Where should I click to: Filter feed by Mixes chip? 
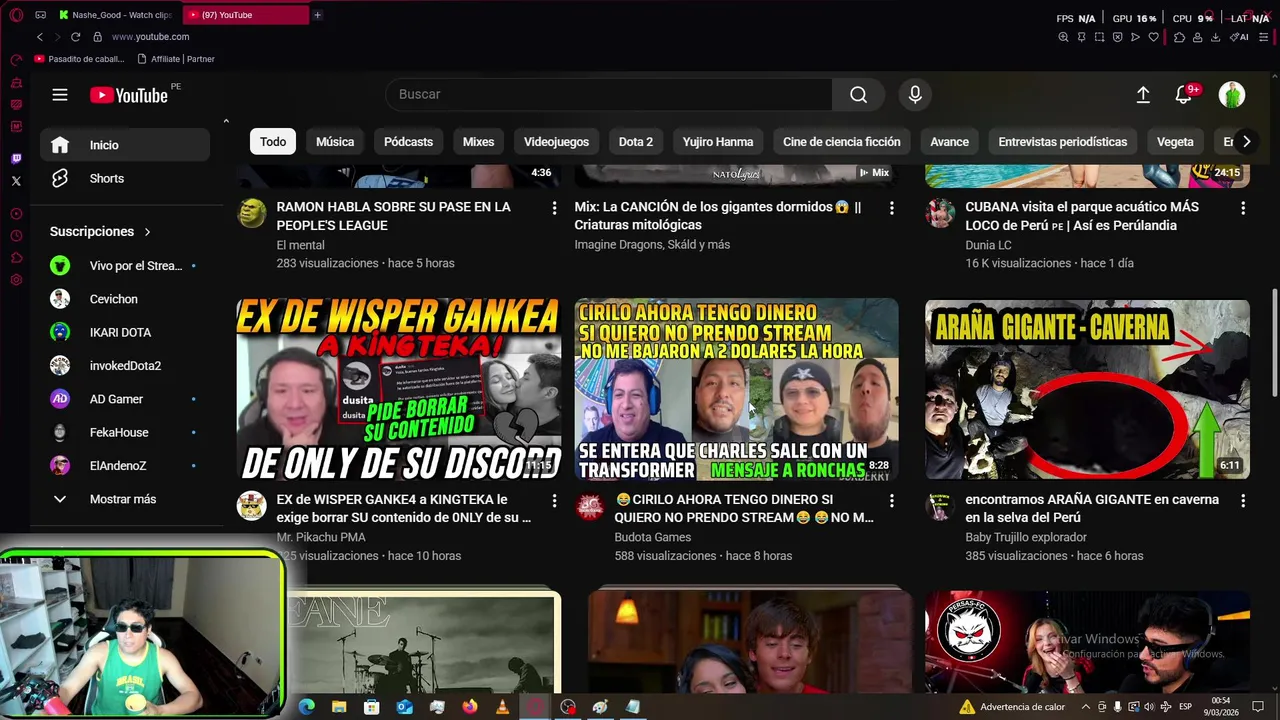478,142
